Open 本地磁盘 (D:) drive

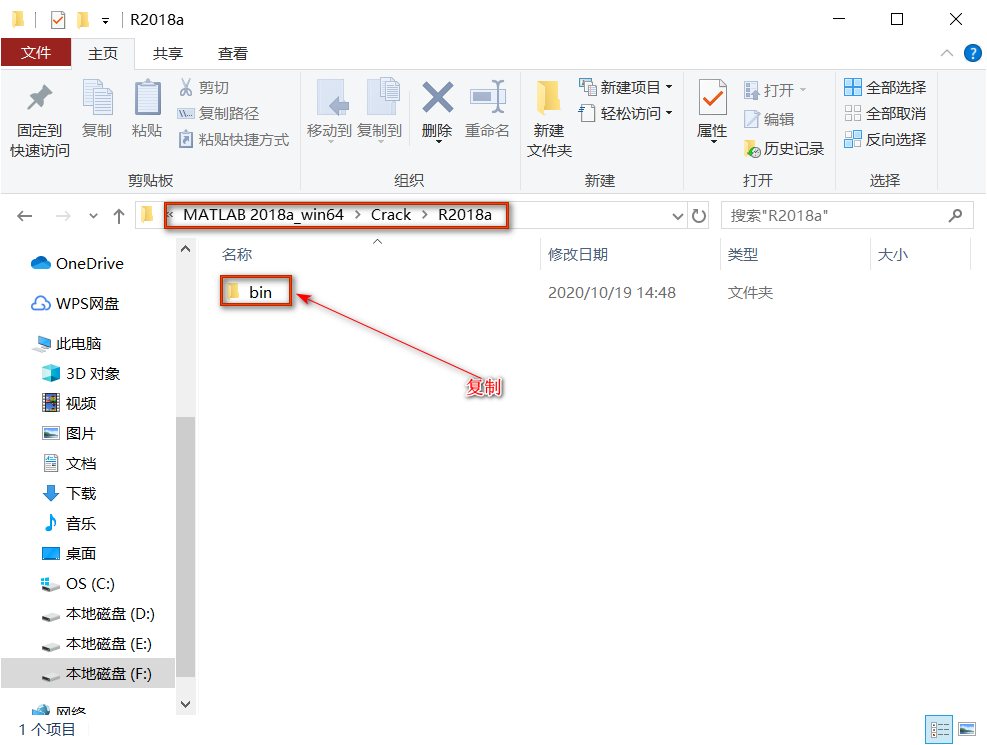pos(98,614)
